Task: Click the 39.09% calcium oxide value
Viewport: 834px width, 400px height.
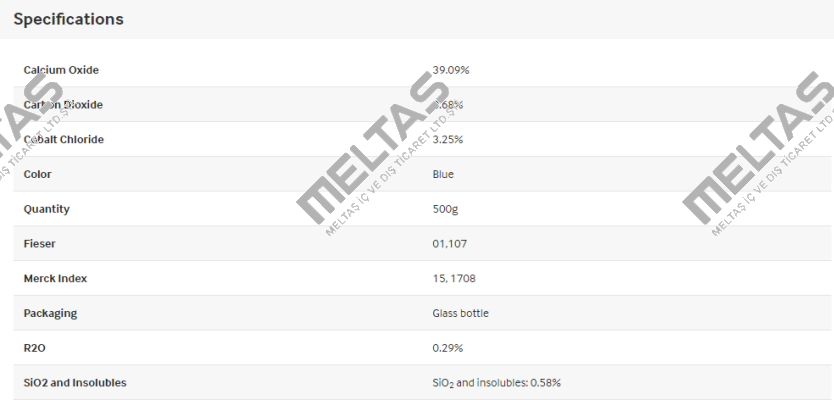Action: pyautogui.click(x=451, y=70)
